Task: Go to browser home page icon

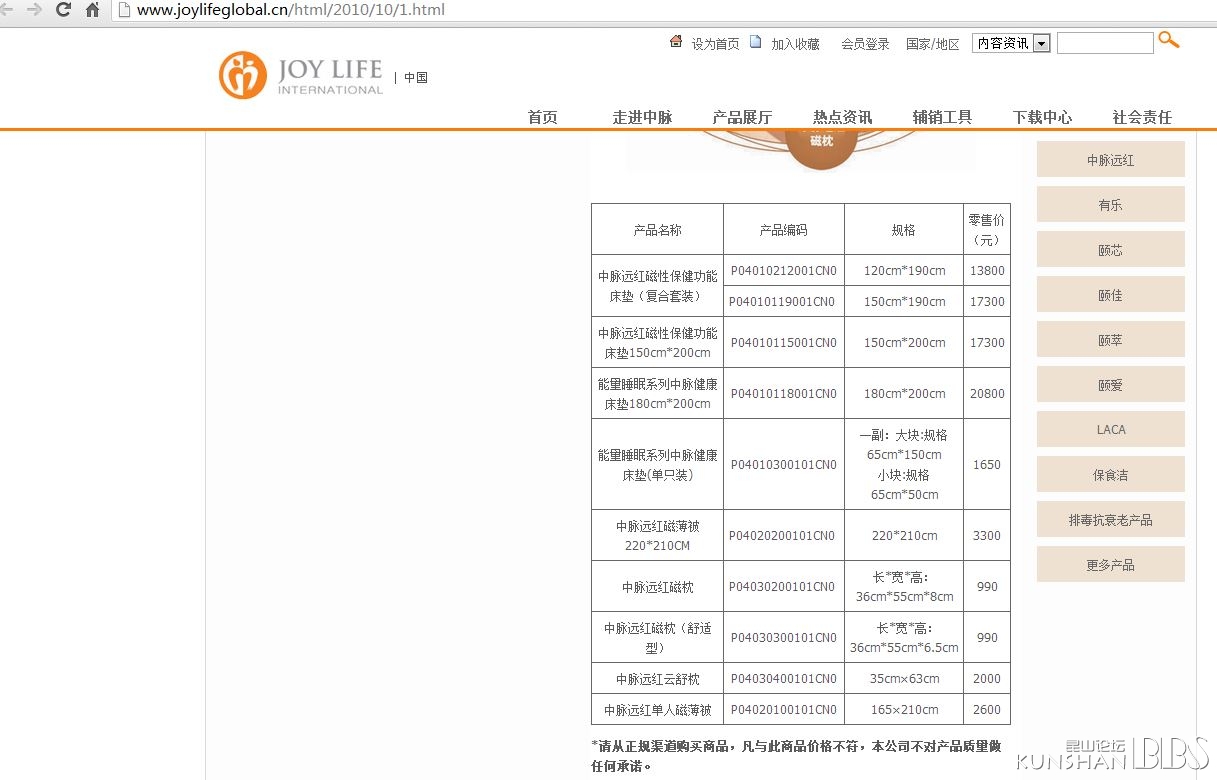Action: click(x=92, y=10)
